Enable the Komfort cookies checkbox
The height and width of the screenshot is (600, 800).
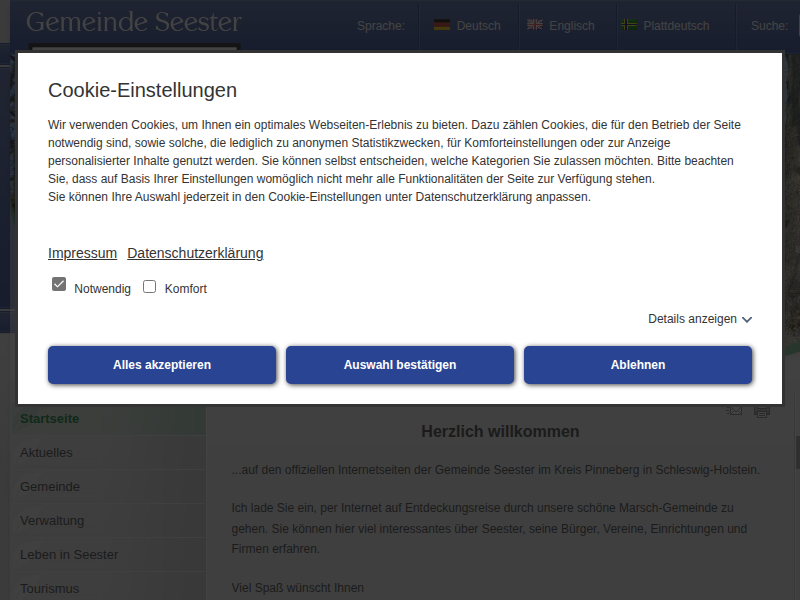[150, 287]
